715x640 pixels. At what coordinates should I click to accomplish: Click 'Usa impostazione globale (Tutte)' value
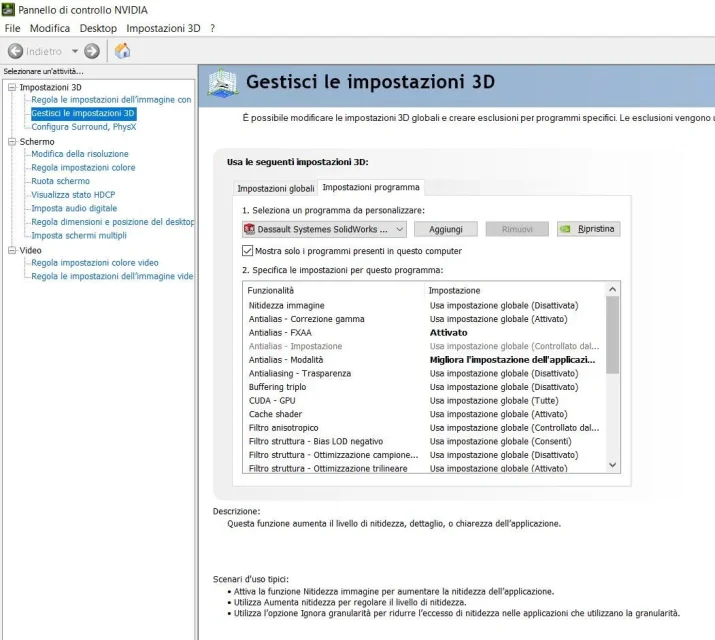494,401
